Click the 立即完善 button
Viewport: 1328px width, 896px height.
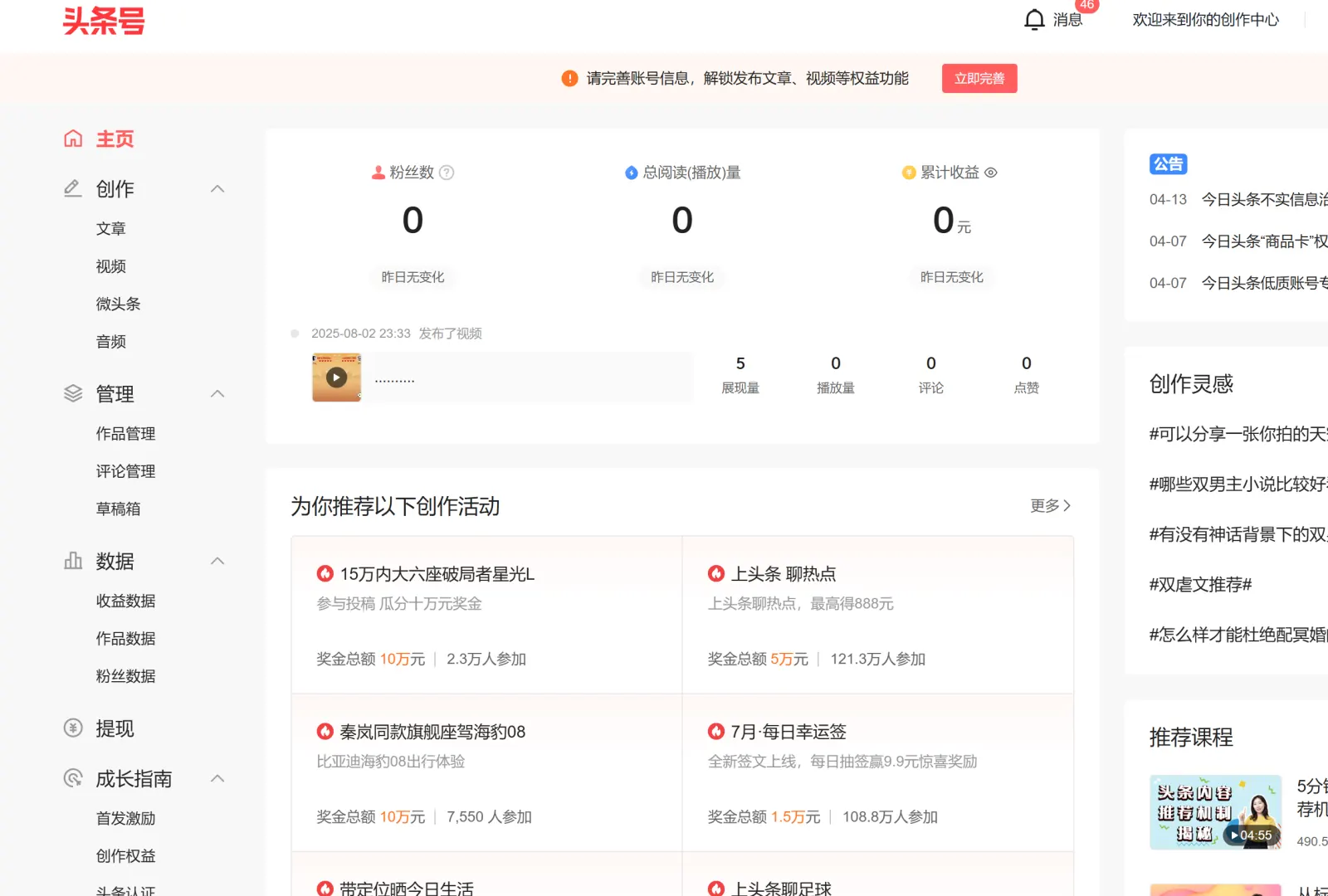(x=979, y=78)
